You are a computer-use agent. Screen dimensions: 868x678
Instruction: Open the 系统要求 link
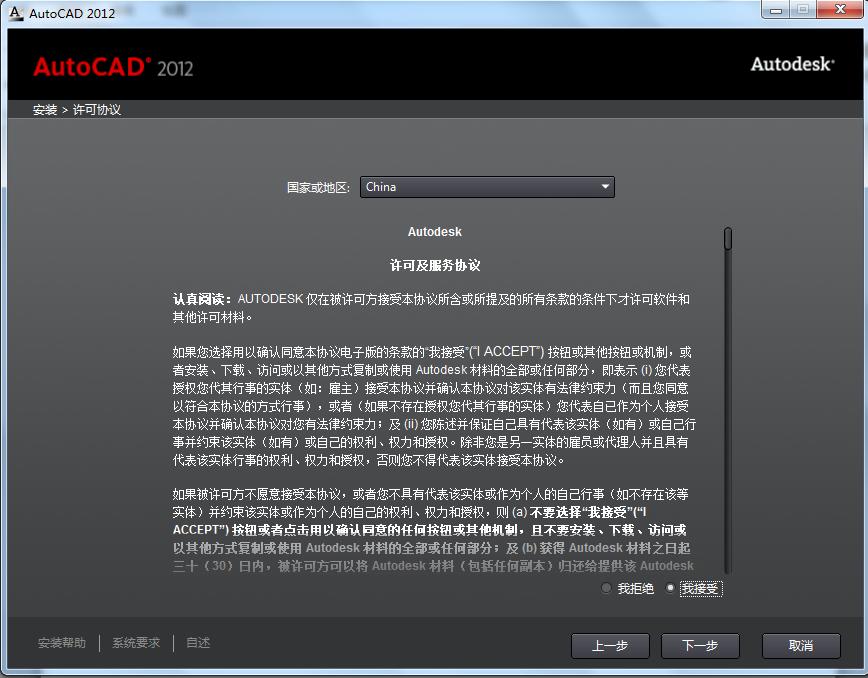pyautogui.click(x=135, y=643)
